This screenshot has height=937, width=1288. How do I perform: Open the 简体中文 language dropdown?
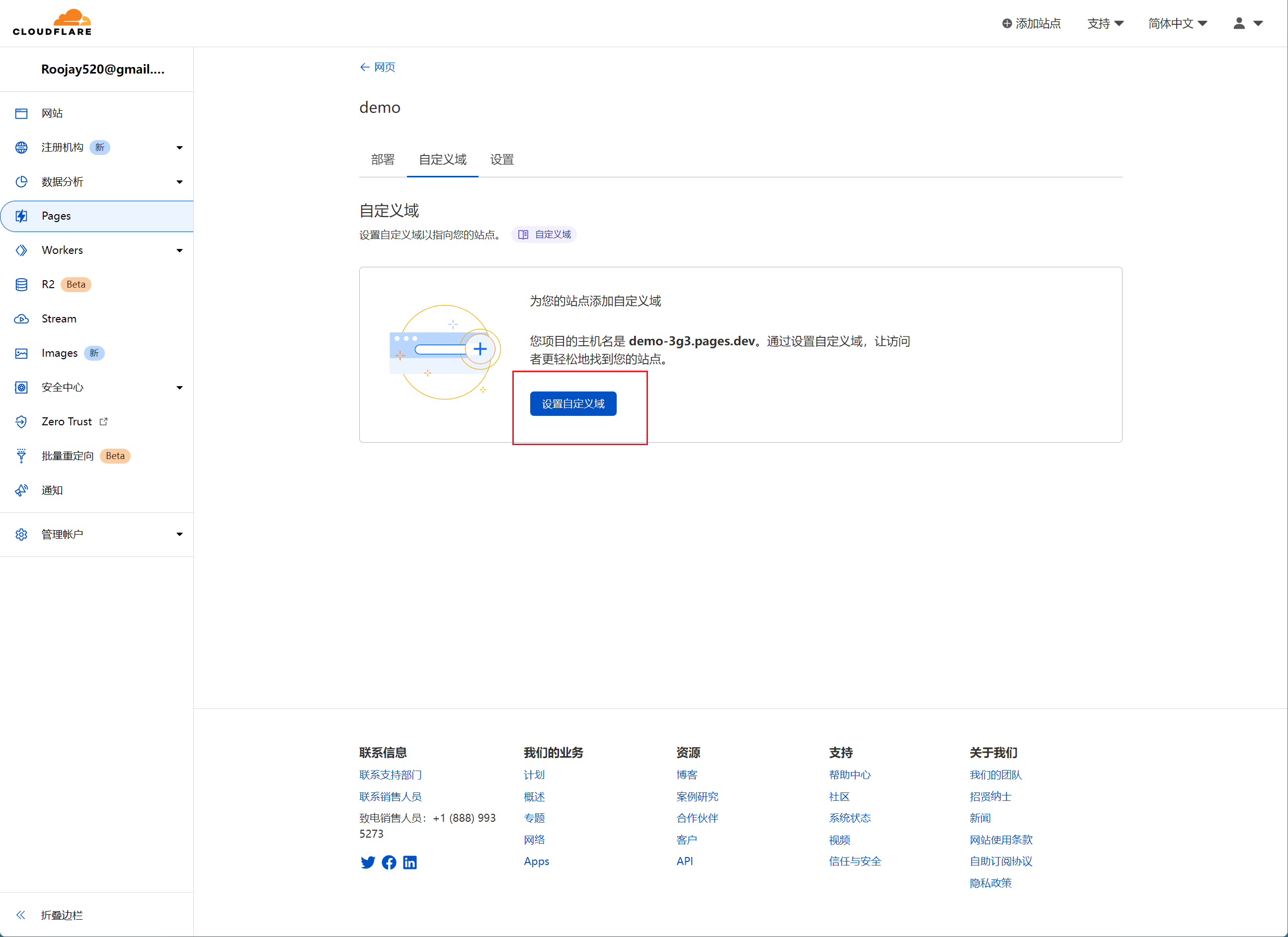click(1177, 23)
